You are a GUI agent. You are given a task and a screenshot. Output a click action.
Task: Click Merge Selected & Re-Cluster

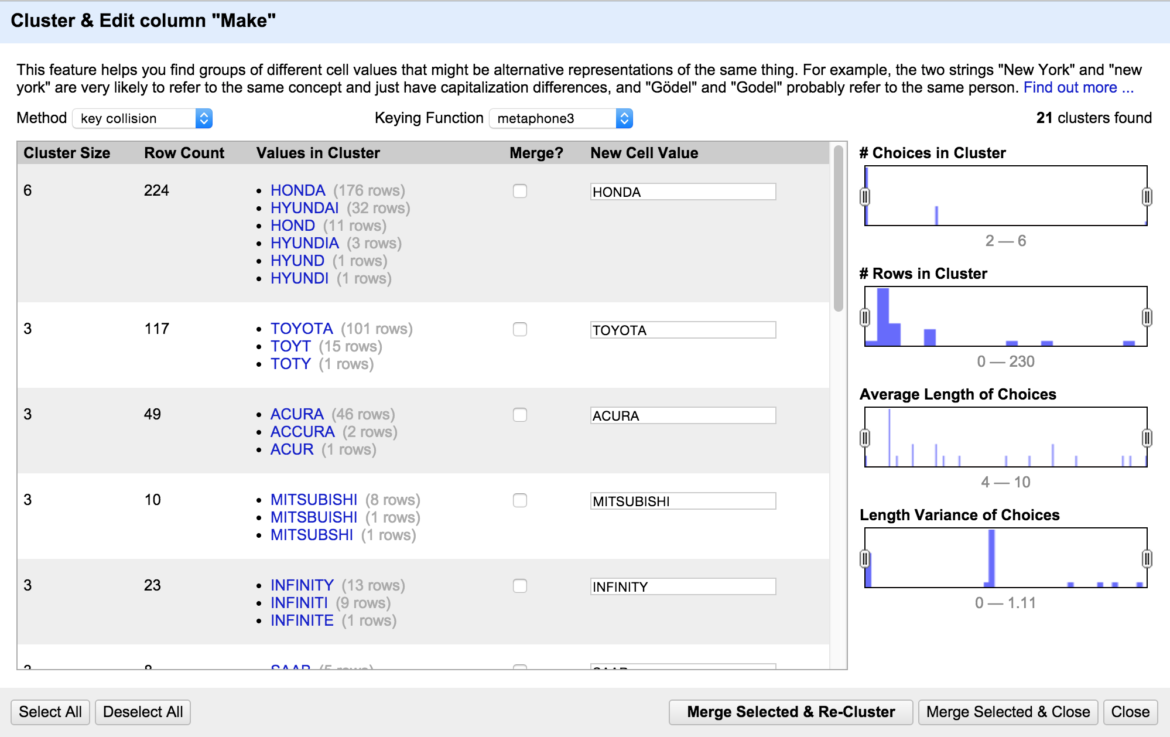(791, 712)
